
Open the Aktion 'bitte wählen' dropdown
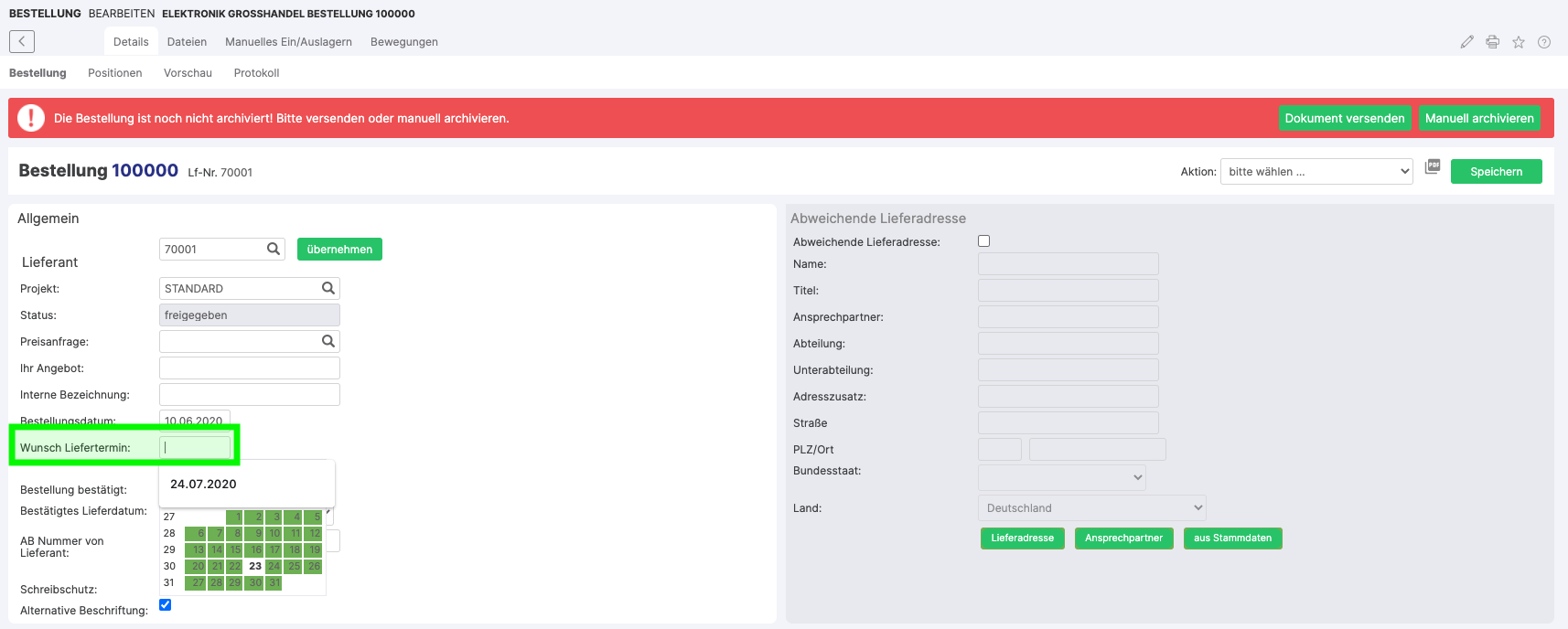coord(1316,172)
